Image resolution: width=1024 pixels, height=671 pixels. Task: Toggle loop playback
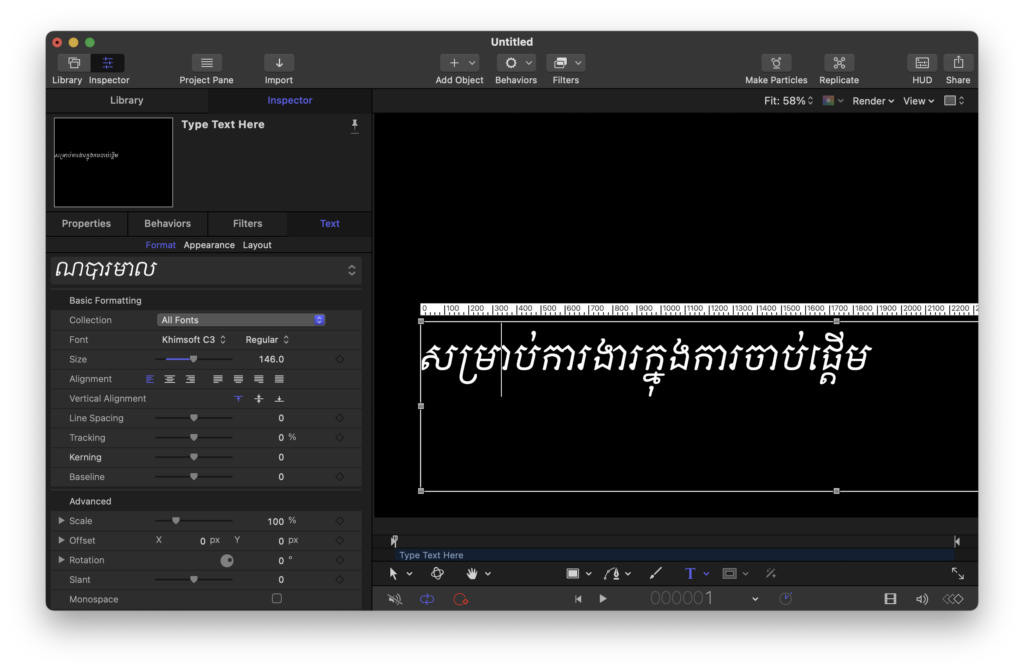427,599
